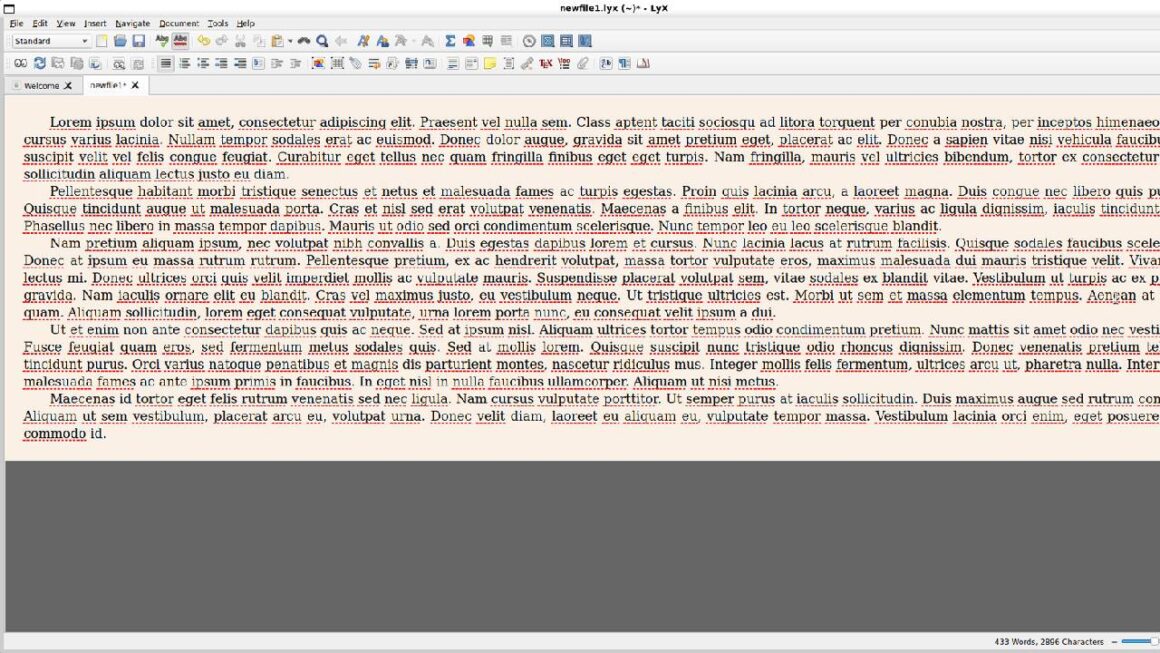Image resolution: width=1160 pixels, height=653 pixels.
Task: Toggle continuous spellchecking (red-underlined Abc)
Action: (x=180, y=41)
